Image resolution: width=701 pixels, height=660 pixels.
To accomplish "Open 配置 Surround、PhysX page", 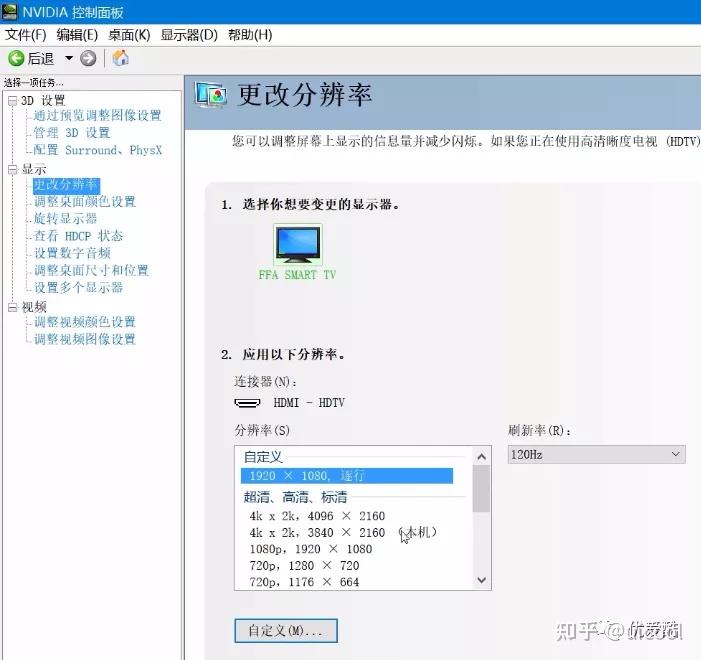I will point(97,150).
